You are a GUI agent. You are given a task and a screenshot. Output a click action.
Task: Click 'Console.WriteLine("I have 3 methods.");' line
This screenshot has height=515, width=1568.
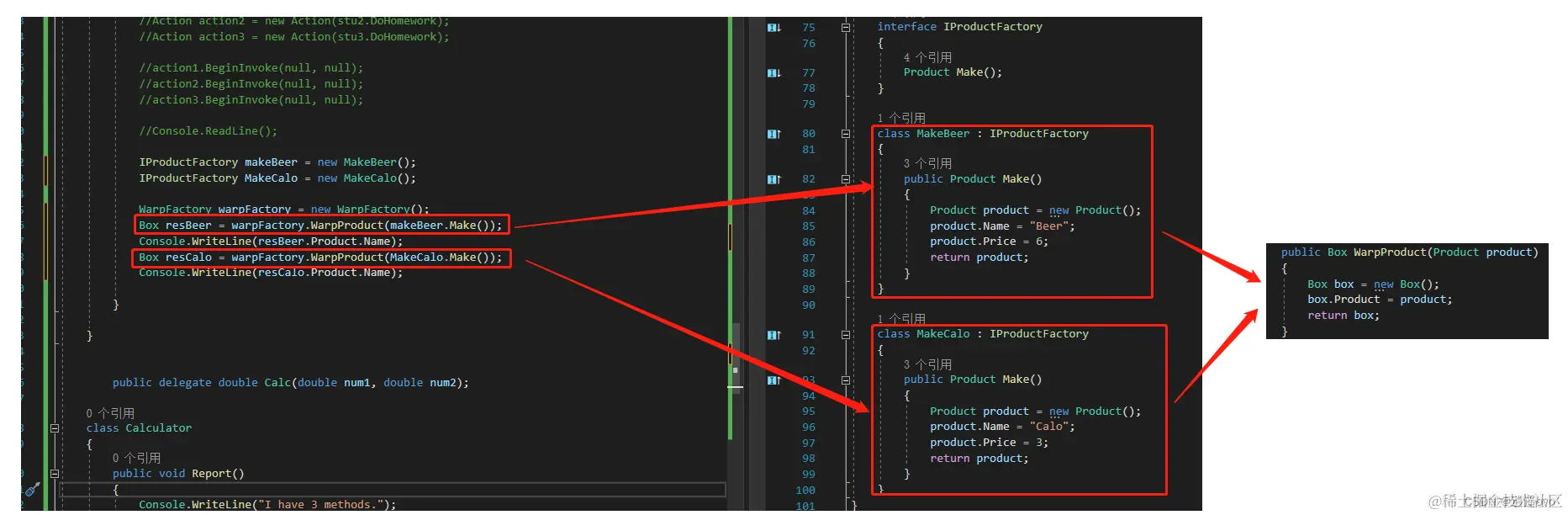[x=267, y=505]
